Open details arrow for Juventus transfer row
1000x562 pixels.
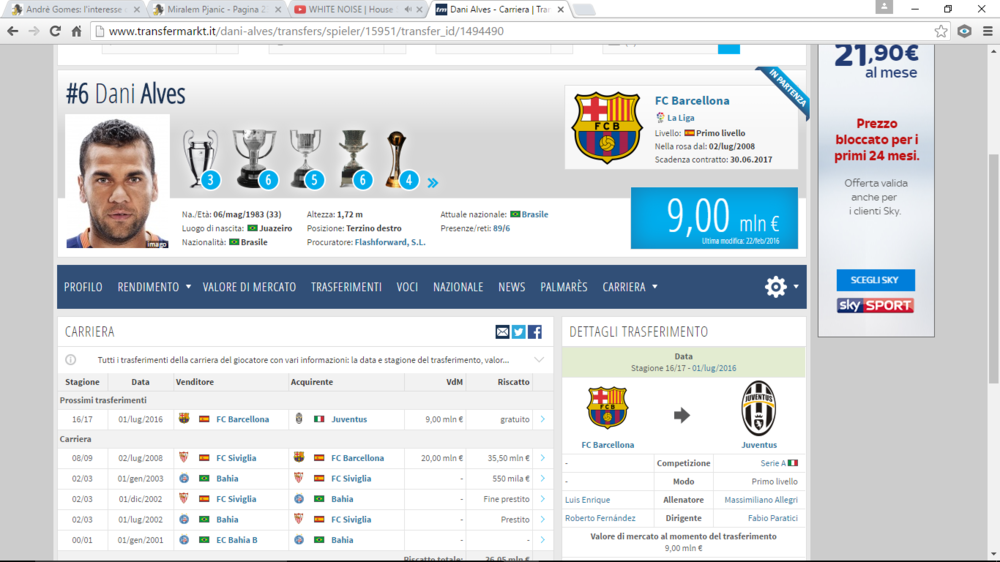coord(542,419)
